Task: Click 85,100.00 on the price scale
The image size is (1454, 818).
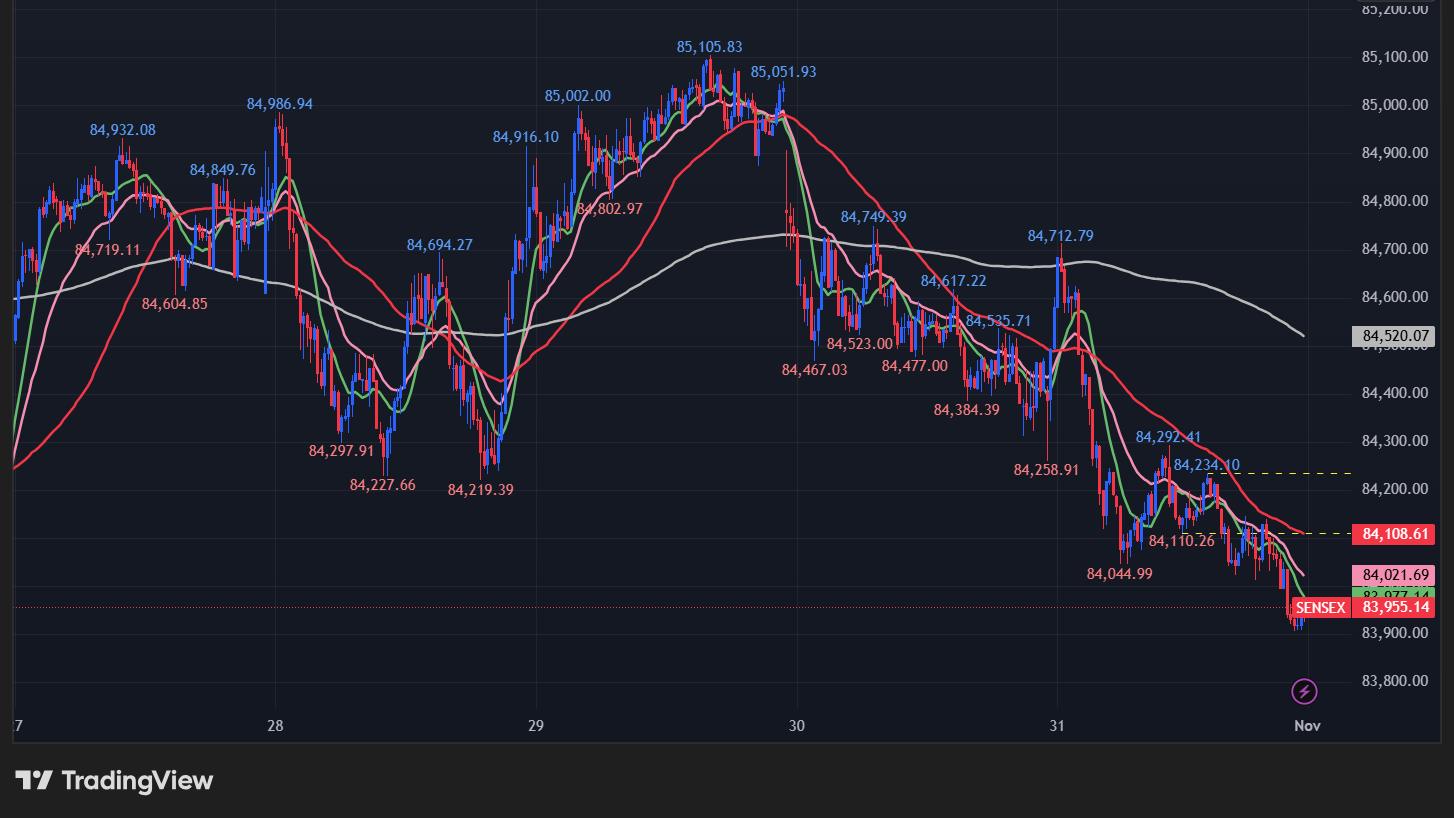Action: tap(1394, 57)
